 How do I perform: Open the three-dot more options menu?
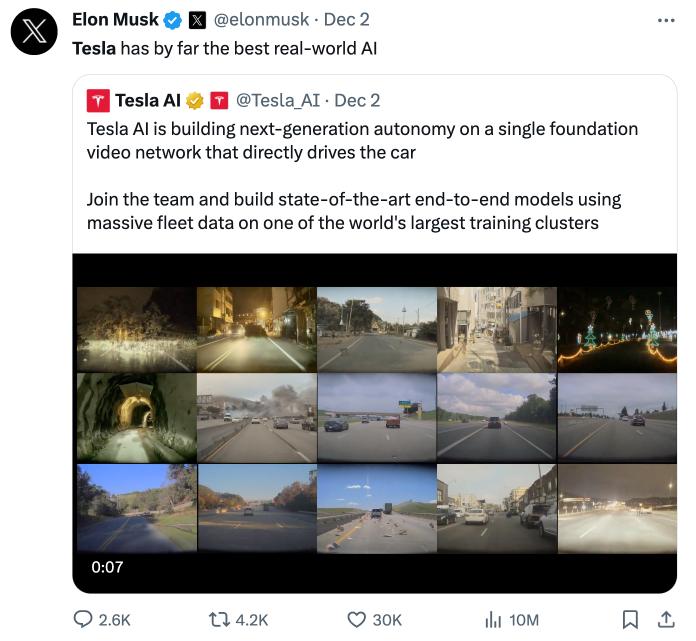click(666, 20)
